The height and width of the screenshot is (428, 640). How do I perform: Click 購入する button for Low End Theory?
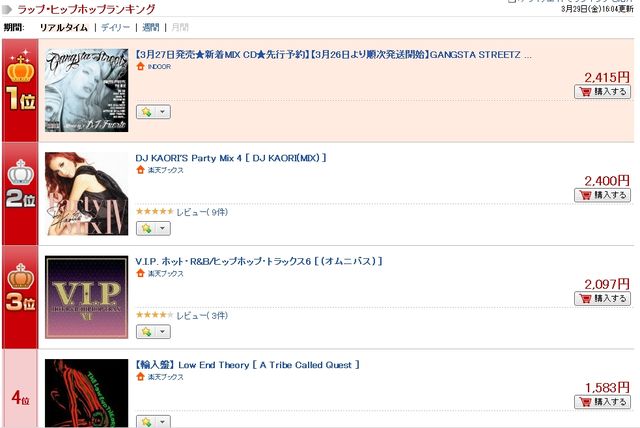[602, 402]
